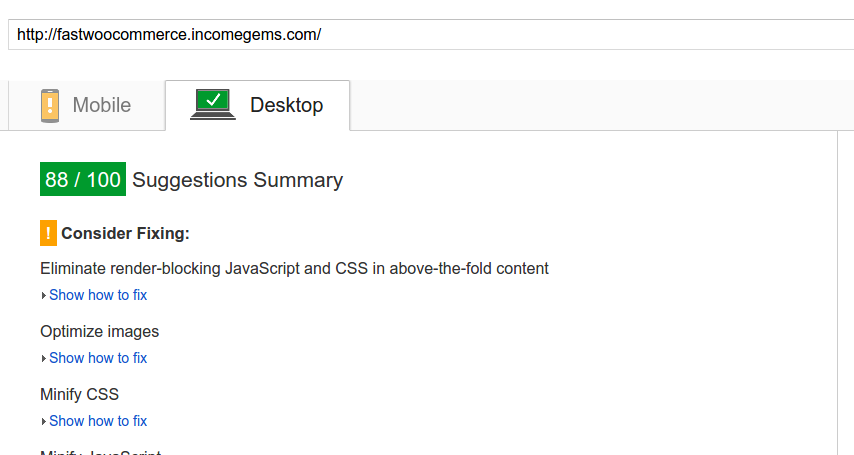Click the Desktop laptop checkmark icon

coord(213,105)
